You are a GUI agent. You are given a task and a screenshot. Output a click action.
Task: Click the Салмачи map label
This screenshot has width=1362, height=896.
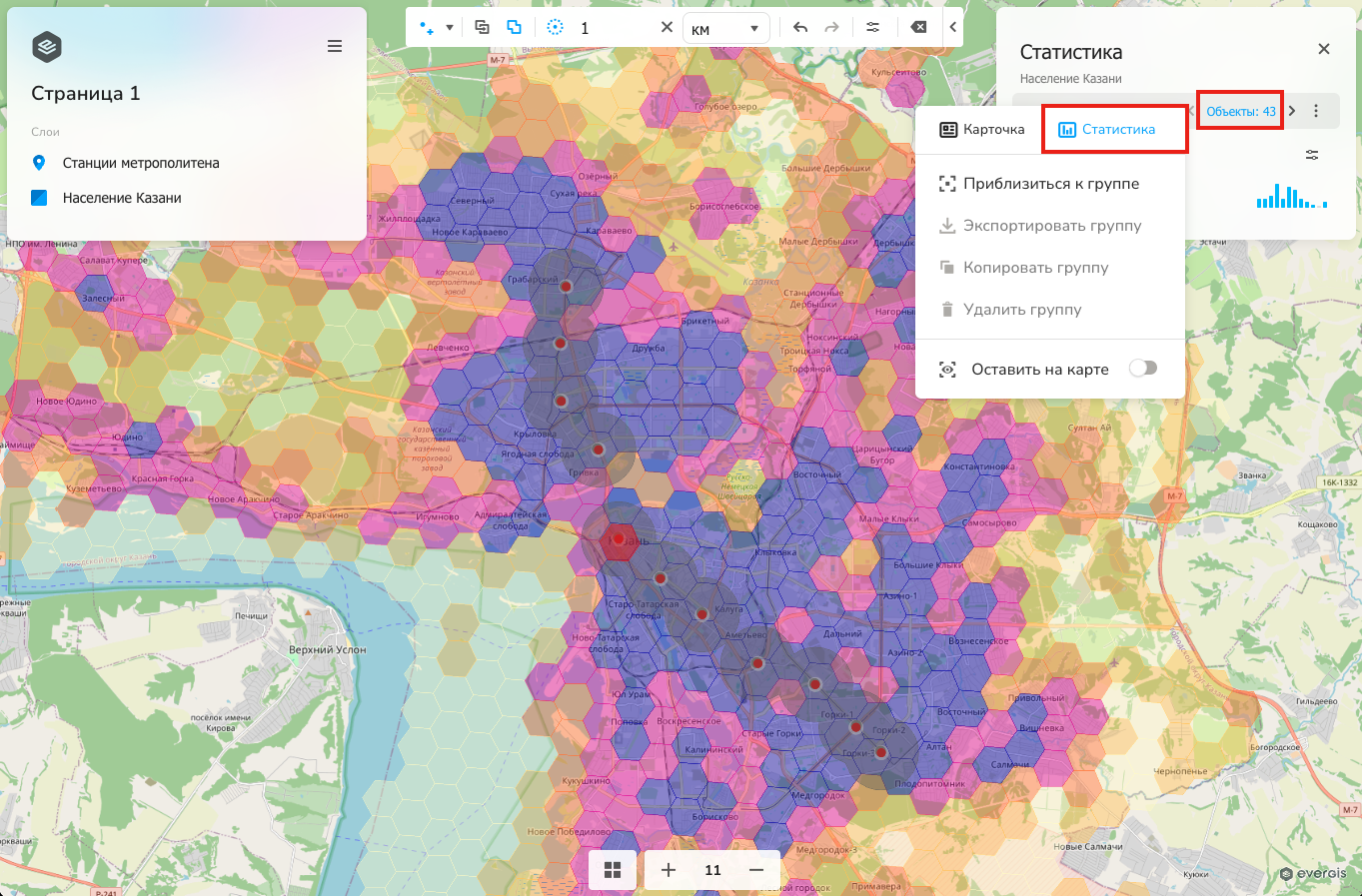1010,764
